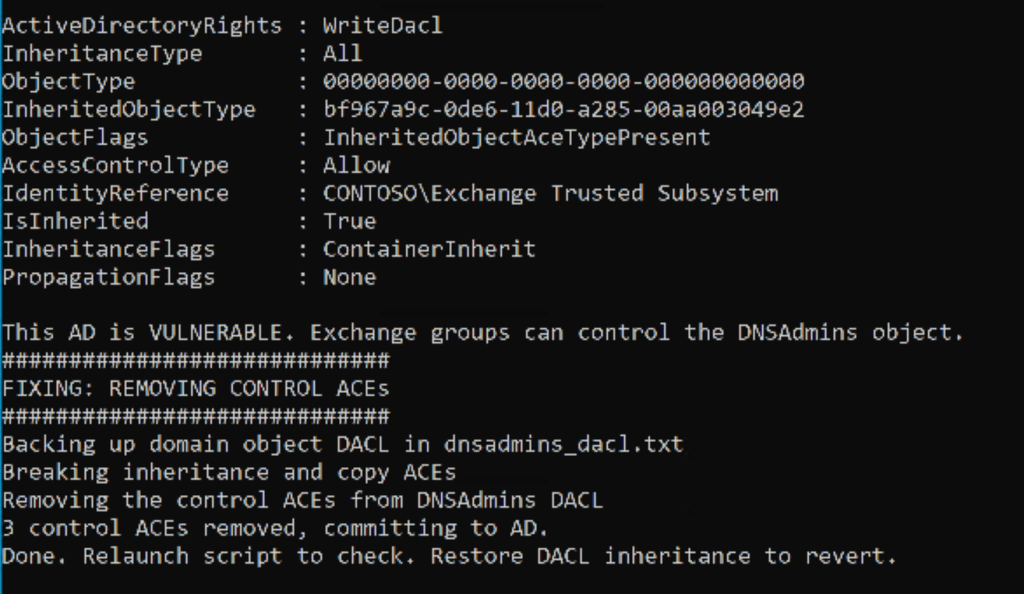
Task: Click the InheritedObjectAceTypePresent flag value
Action: (516, 138)
